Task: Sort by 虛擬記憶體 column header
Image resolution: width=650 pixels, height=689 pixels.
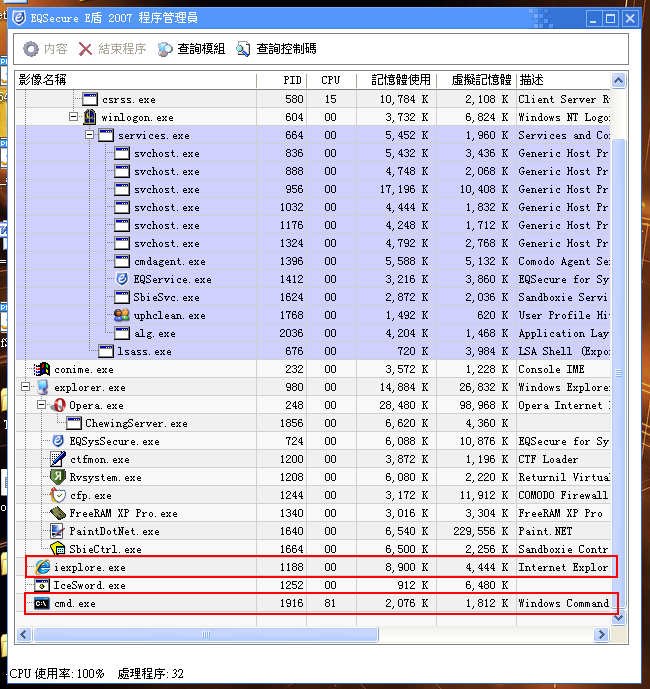Action: pyautogui.click(x=476, y=80)
